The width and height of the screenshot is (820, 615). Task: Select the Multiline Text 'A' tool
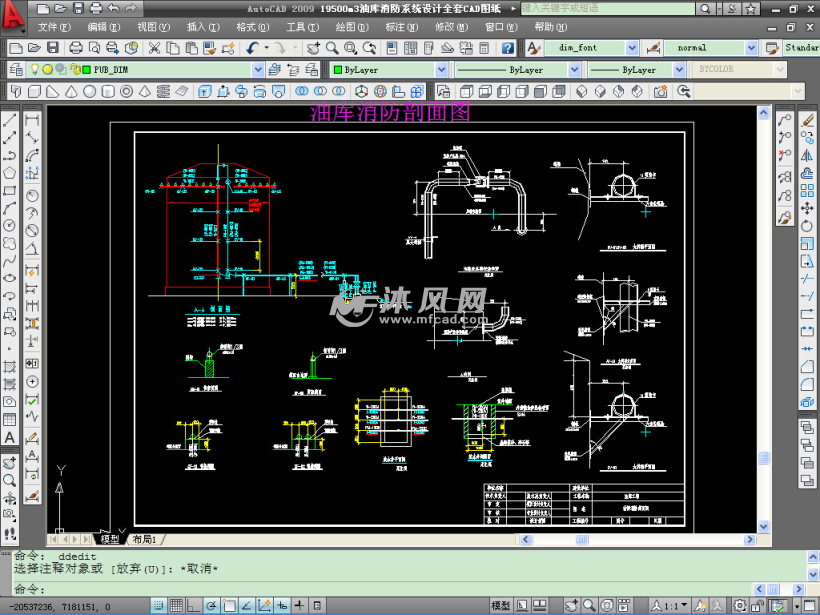click(x=10, y=437)
